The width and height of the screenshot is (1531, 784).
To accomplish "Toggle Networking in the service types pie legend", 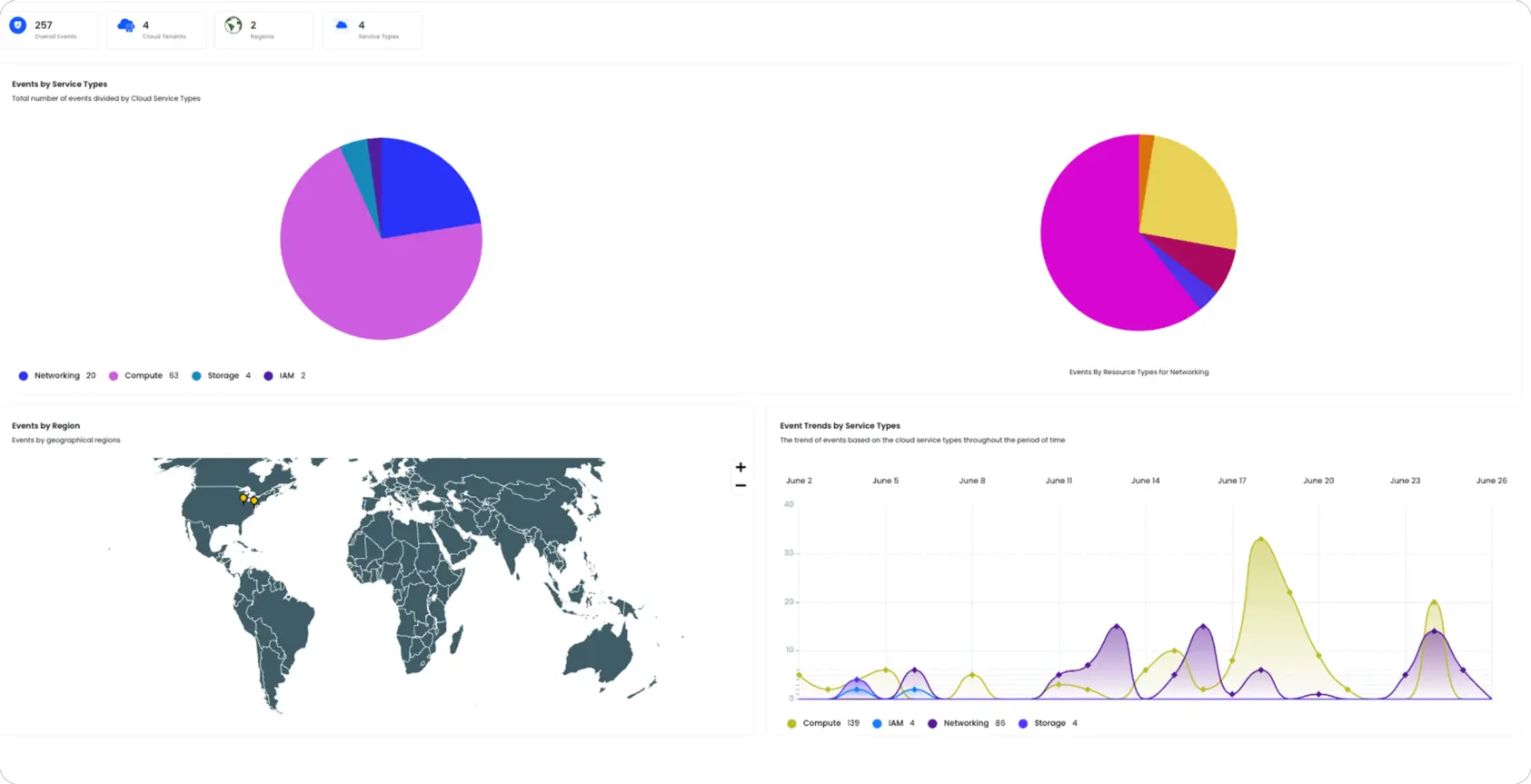I will (x=56, y=376).
